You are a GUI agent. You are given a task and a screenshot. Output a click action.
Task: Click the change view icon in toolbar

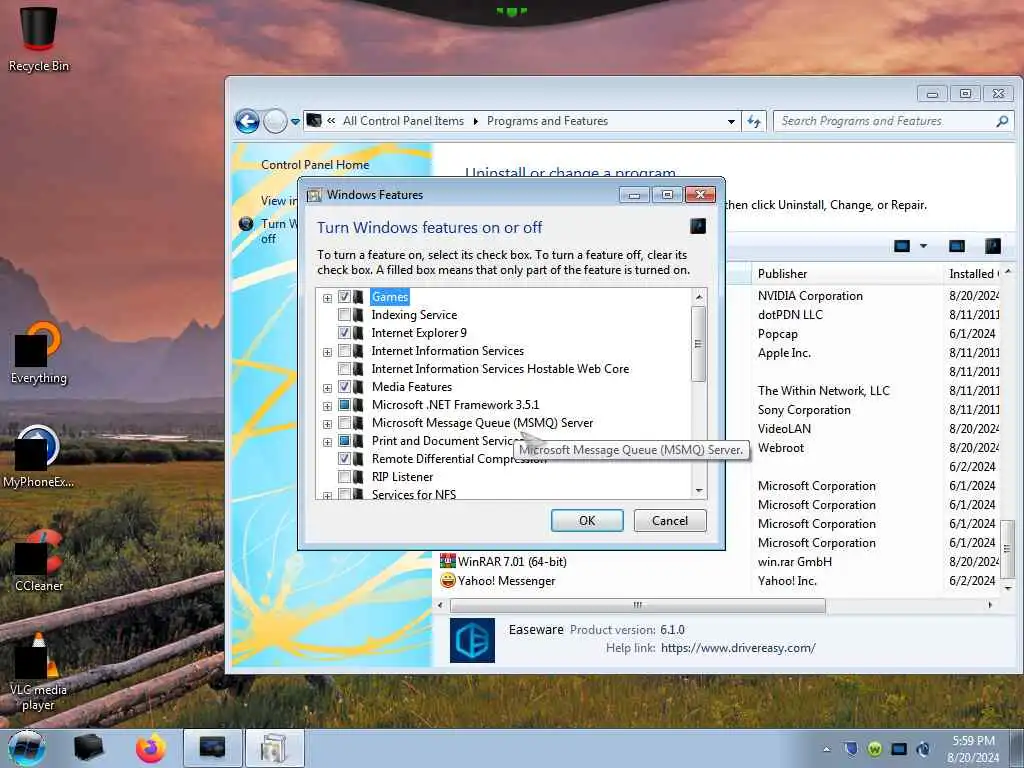(x=902, y=246)
